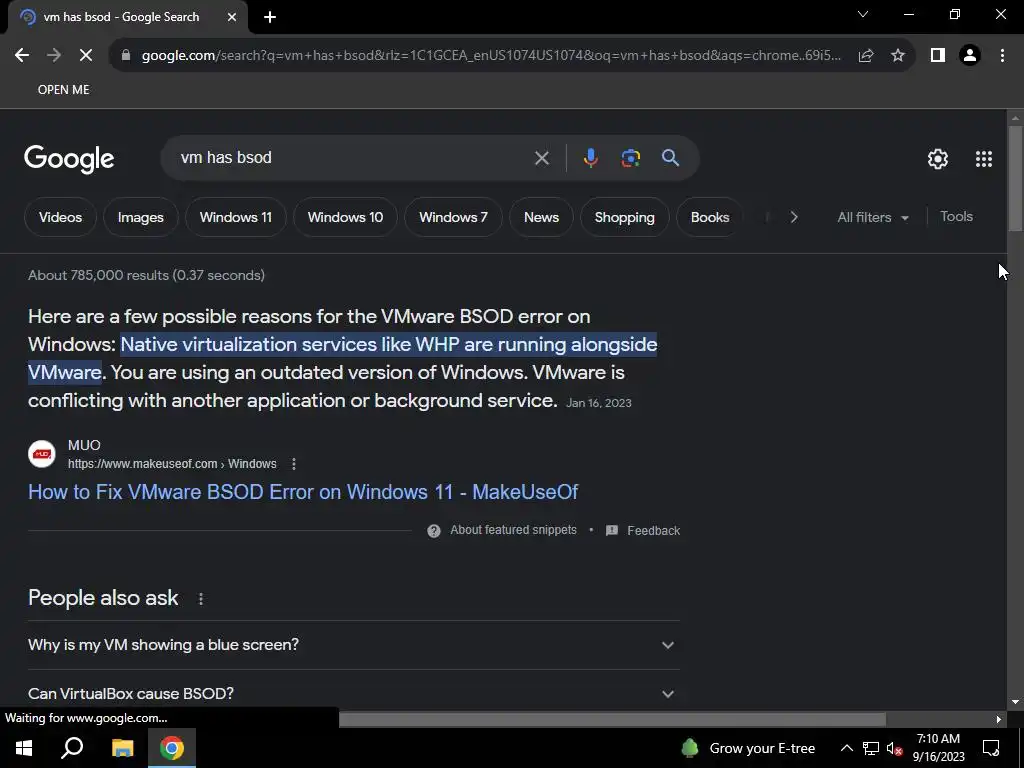Stop loading the page with the X button

tap(86, 56)
